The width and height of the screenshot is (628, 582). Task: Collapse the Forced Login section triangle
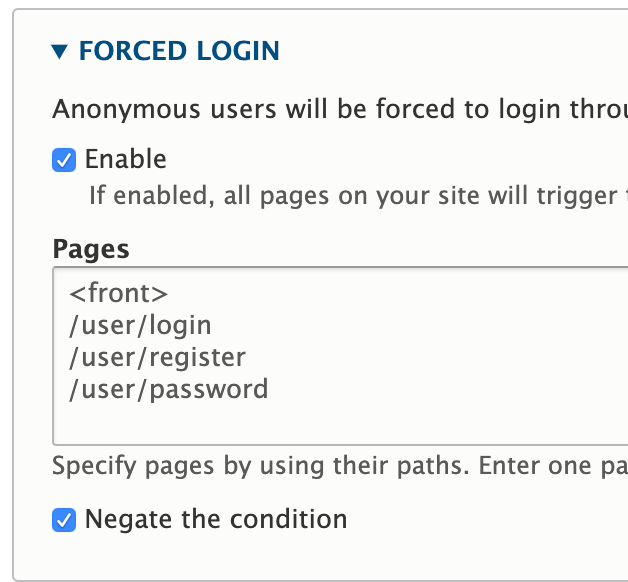pos(60,52)
